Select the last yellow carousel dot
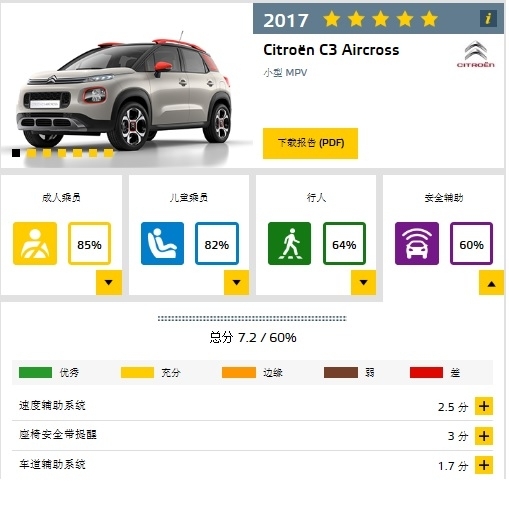The height and width of the screenshot is (510, 509). pos(109,154)
